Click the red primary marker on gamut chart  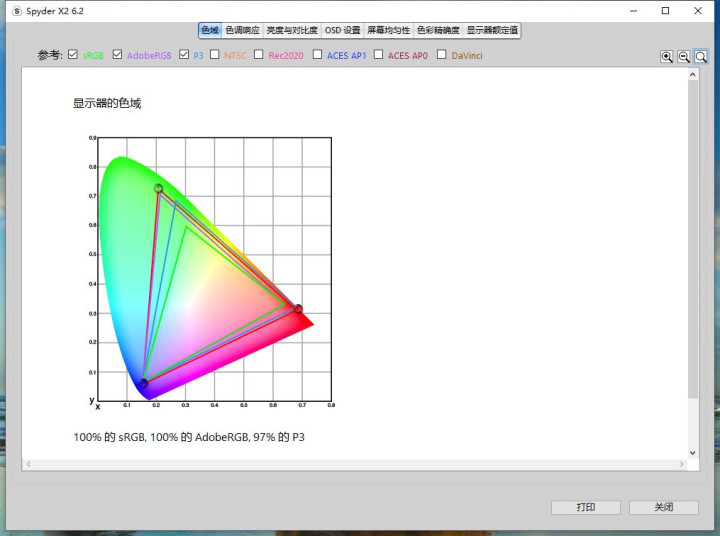(x=297, y=309)
